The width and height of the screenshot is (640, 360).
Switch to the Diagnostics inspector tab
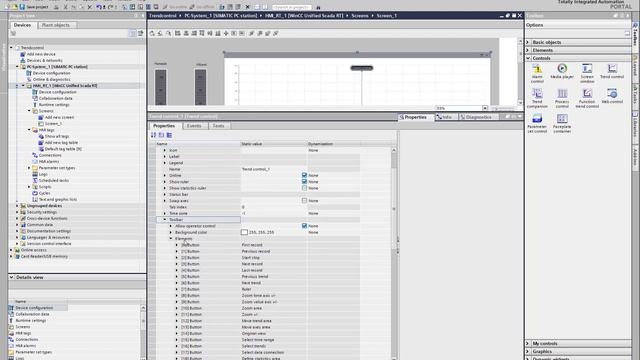476,117
